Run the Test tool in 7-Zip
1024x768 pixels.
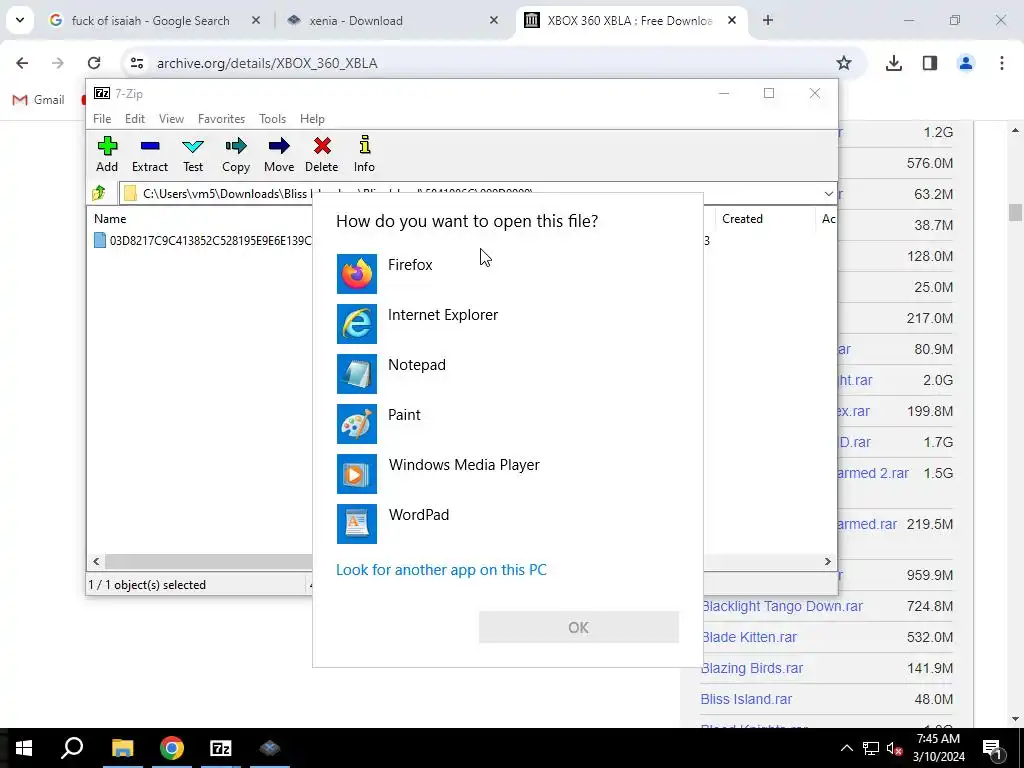(x=193, y=155)
